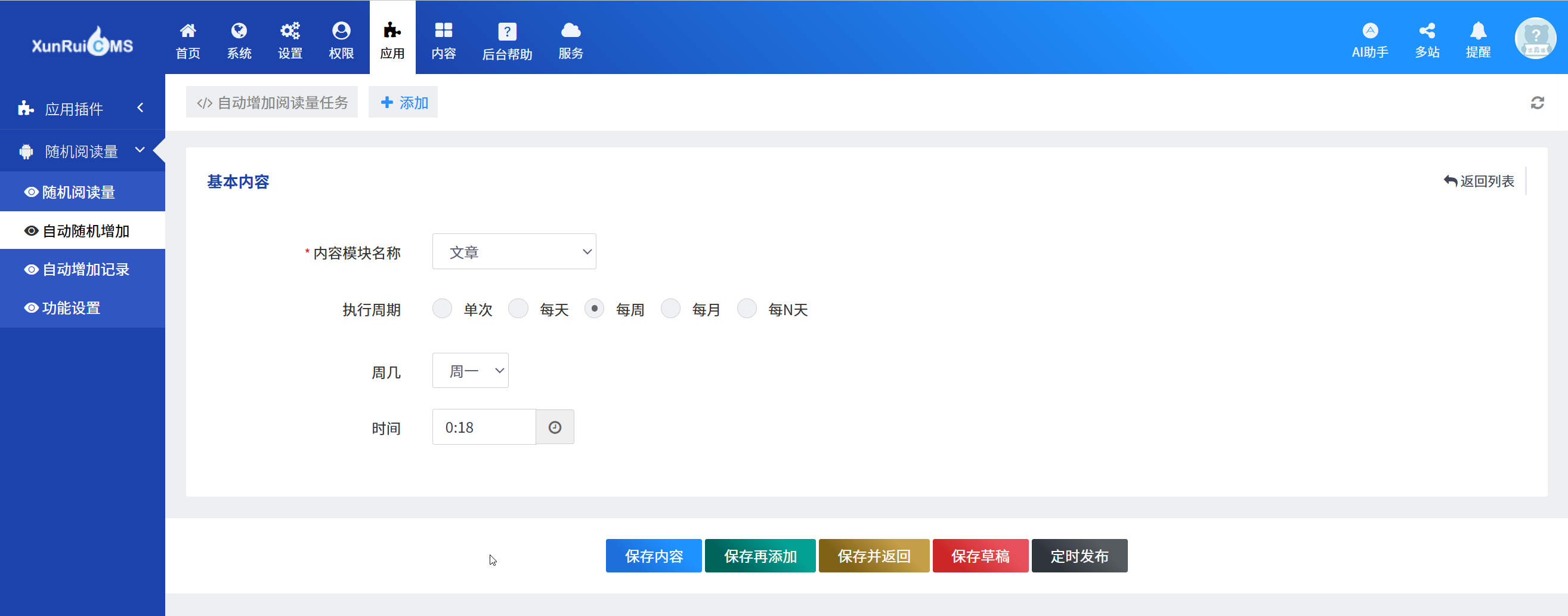Choose the 单次 run-once option
This screenshot has height=616, width=1568.
tap(442, 309)
